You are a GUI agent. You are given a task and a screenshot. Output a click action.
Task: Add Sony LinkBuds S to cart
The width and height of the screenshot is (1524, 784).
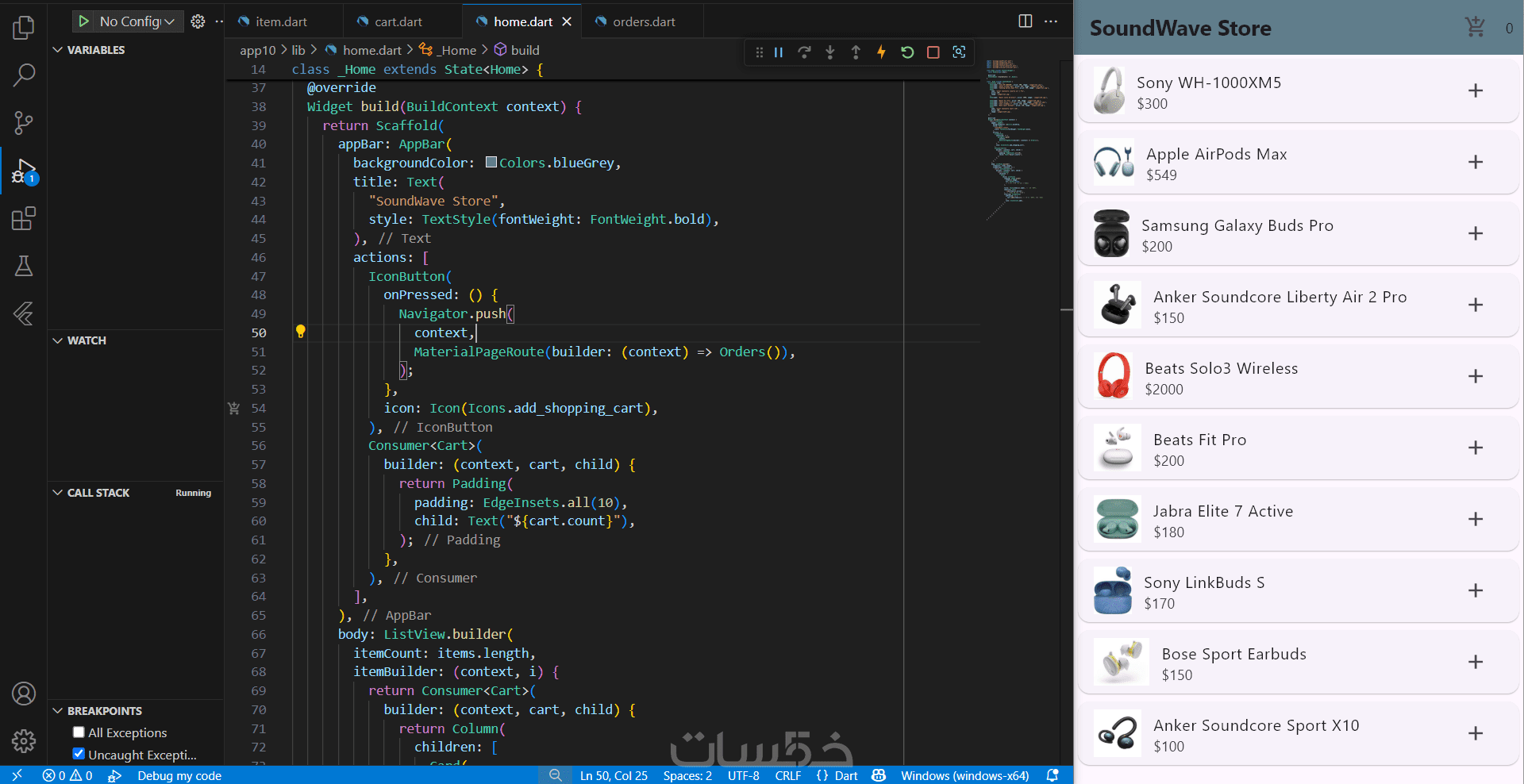point(1476,590)
